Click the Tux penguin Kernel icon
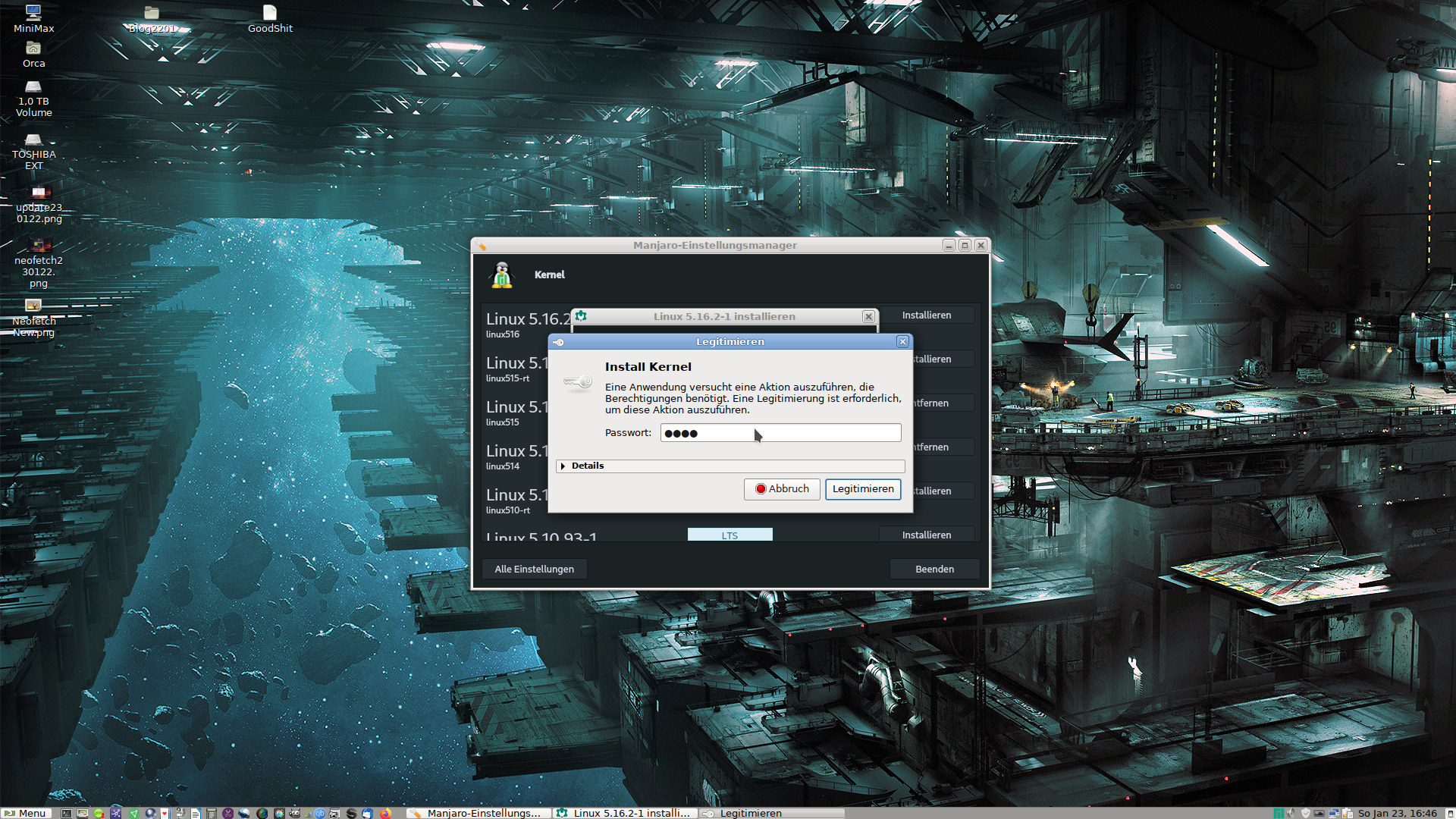Viewport: 1456px width, 819px height. tap(502, 275)
